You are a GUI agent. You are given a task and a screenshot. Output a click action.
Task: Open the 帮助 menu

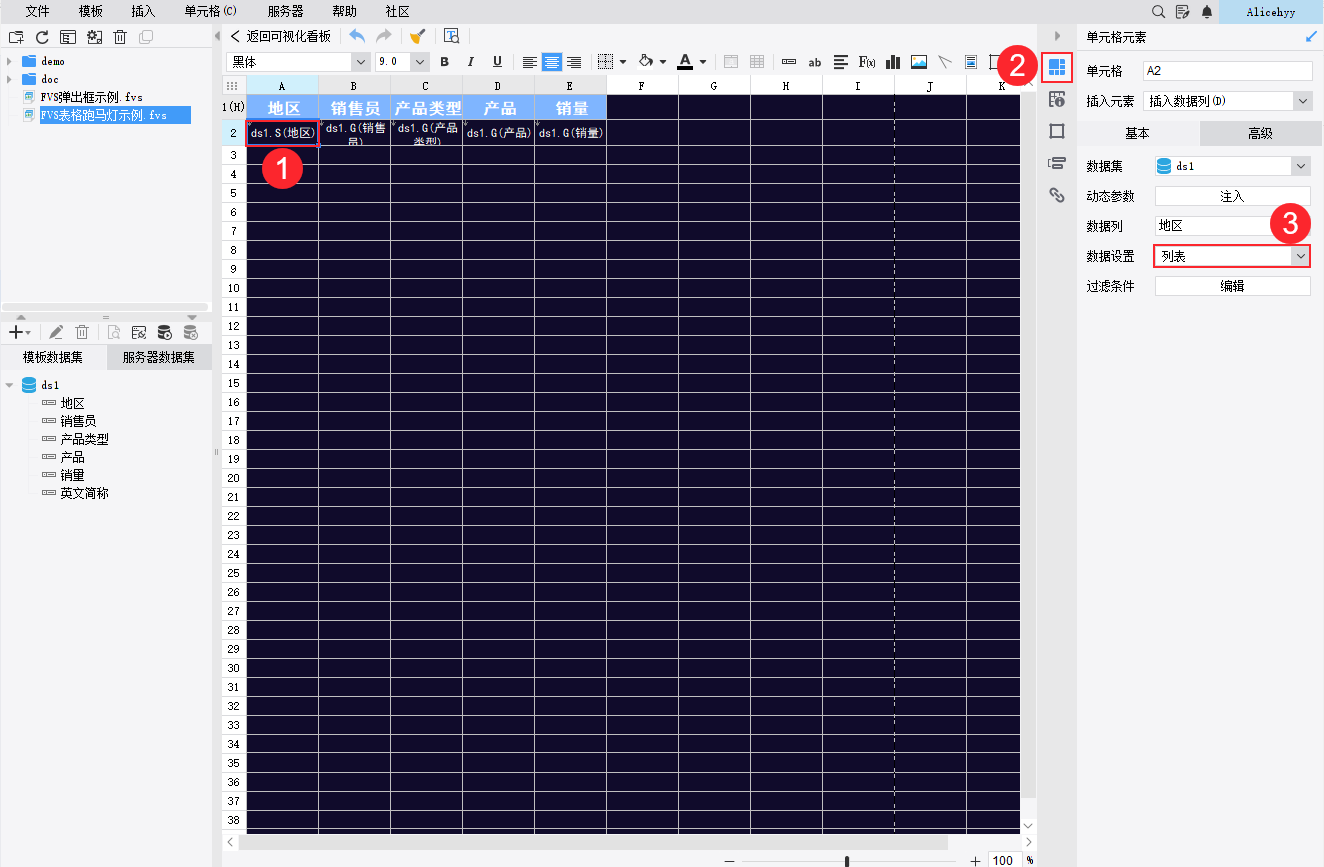(x=344, y=11)
